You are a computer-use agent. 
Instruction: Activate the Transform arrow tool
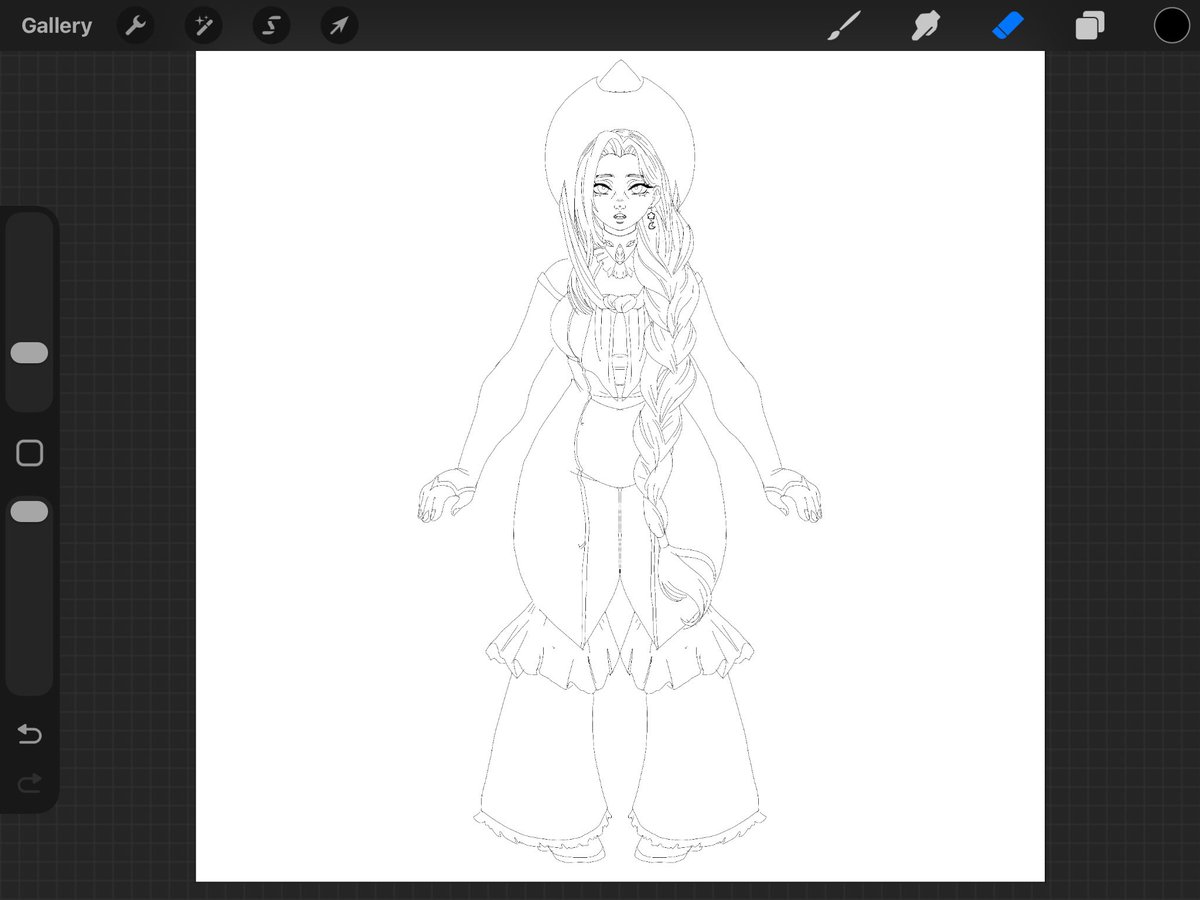tap(339, 25)
